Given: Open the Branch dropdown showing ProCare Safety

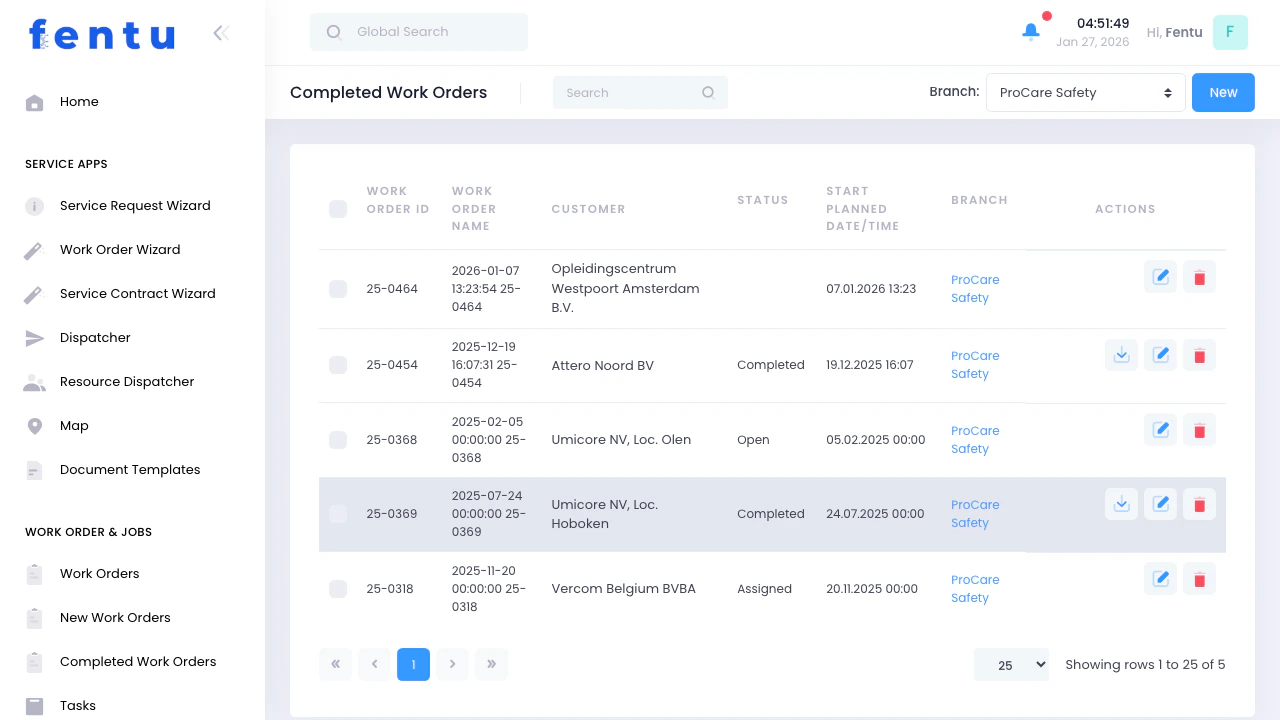Looking at the screenshot, I should [x=1086, y=92].
